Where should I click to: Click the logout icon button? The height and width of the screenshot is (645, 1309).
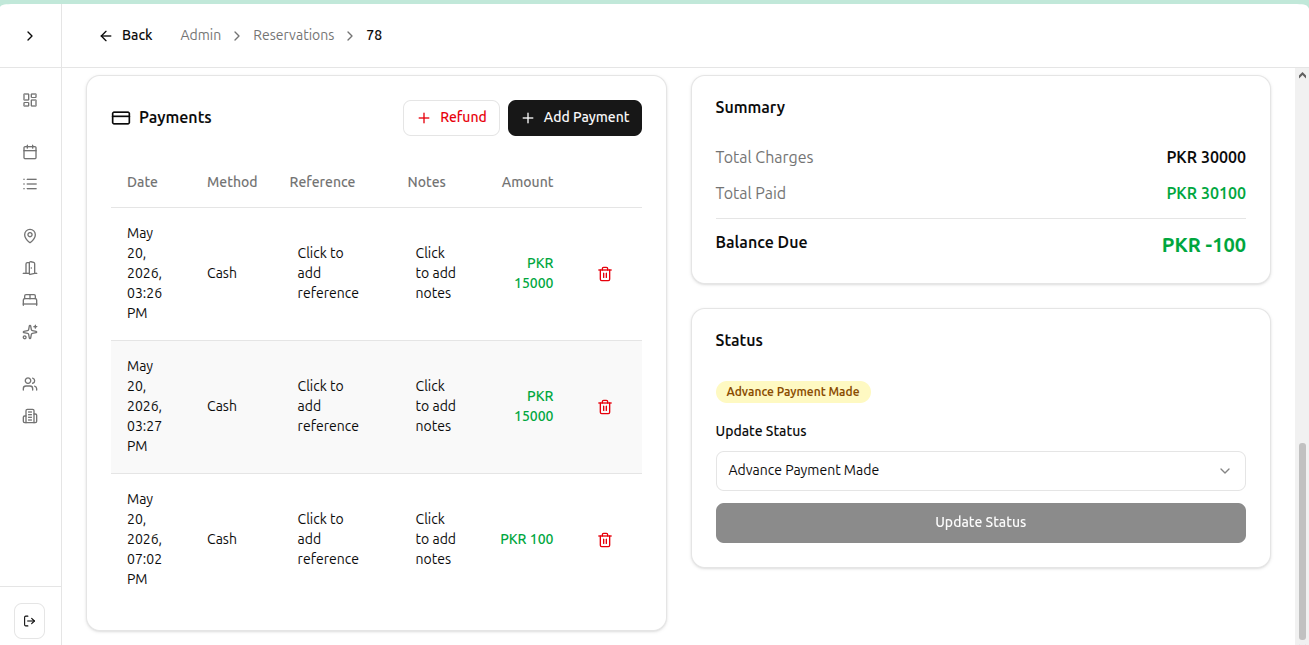[30, 621]
